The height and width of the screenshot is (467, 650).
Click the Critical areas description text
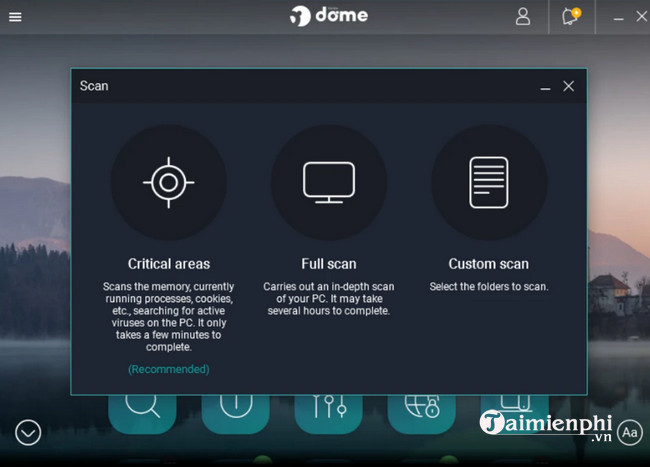tap(169, 317)
